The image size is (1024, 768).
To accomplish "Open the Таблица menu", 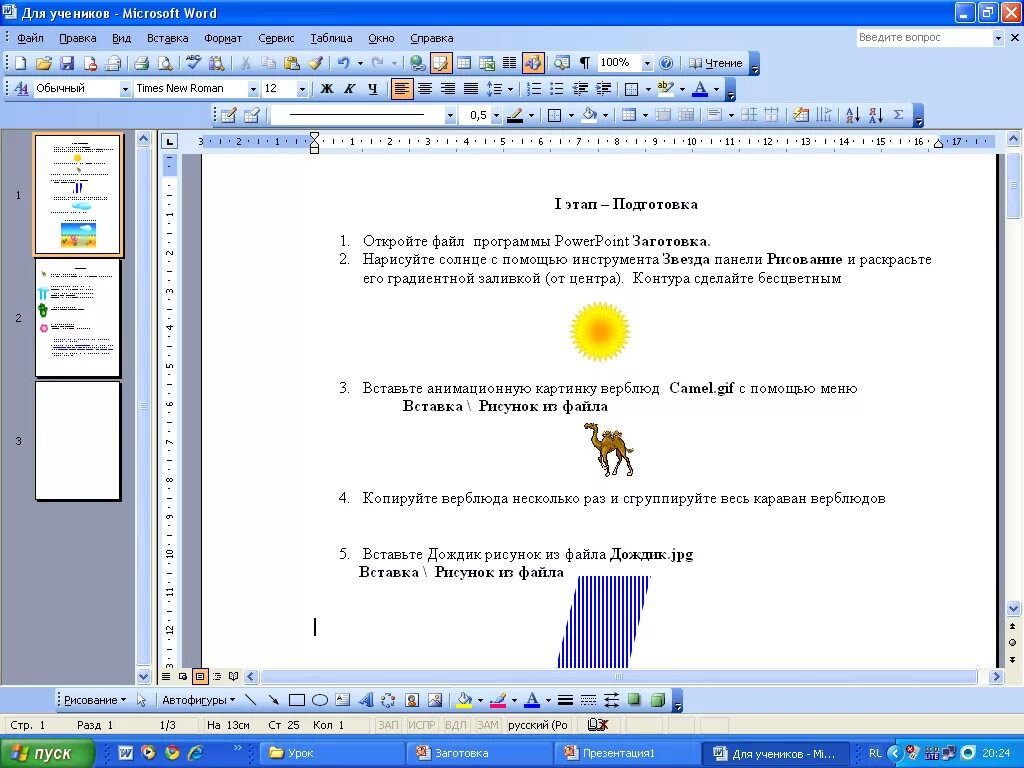I will coord(331,38).
